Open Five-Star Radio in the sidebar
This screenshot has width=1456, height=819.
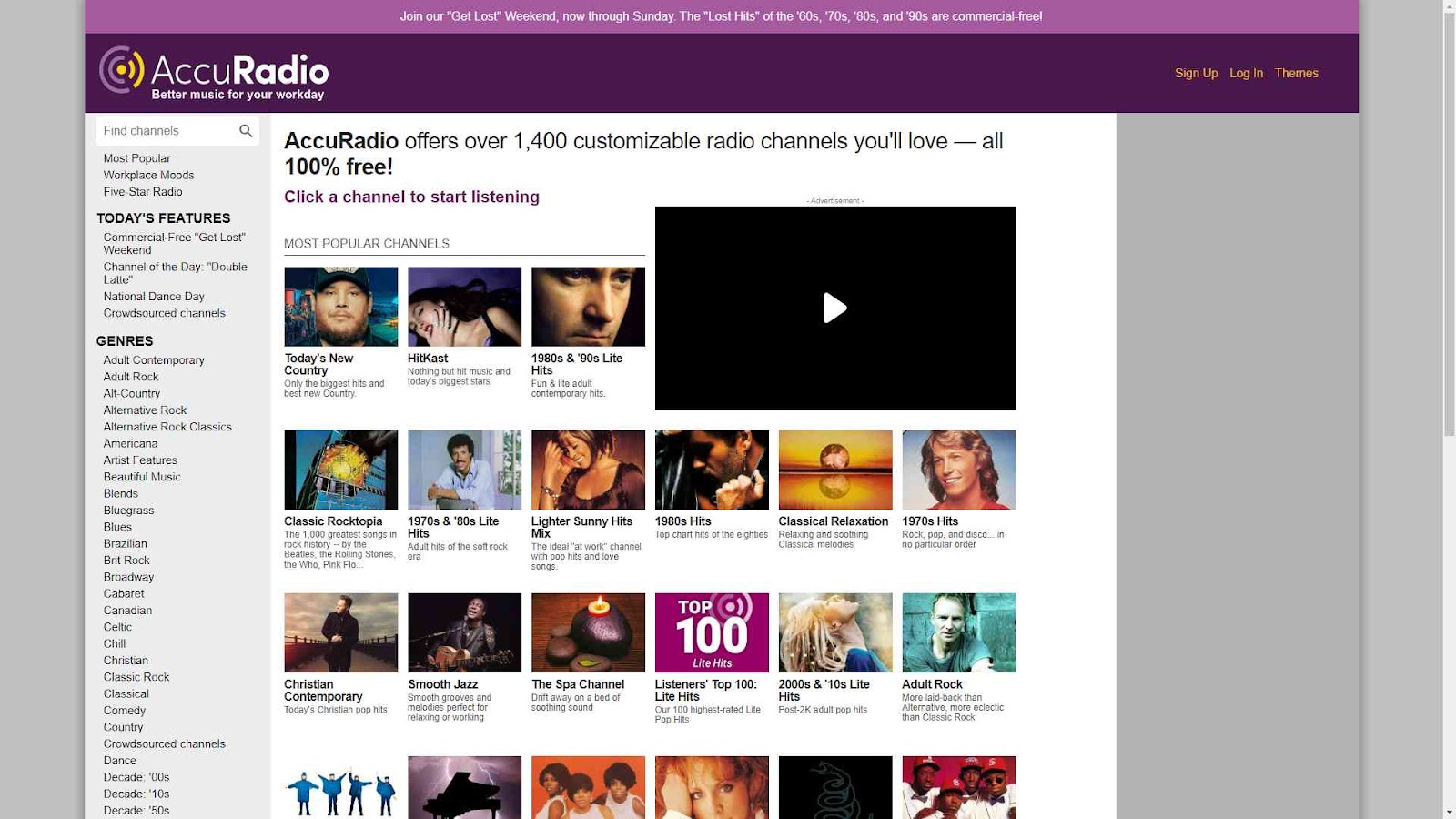coord(143,192)
